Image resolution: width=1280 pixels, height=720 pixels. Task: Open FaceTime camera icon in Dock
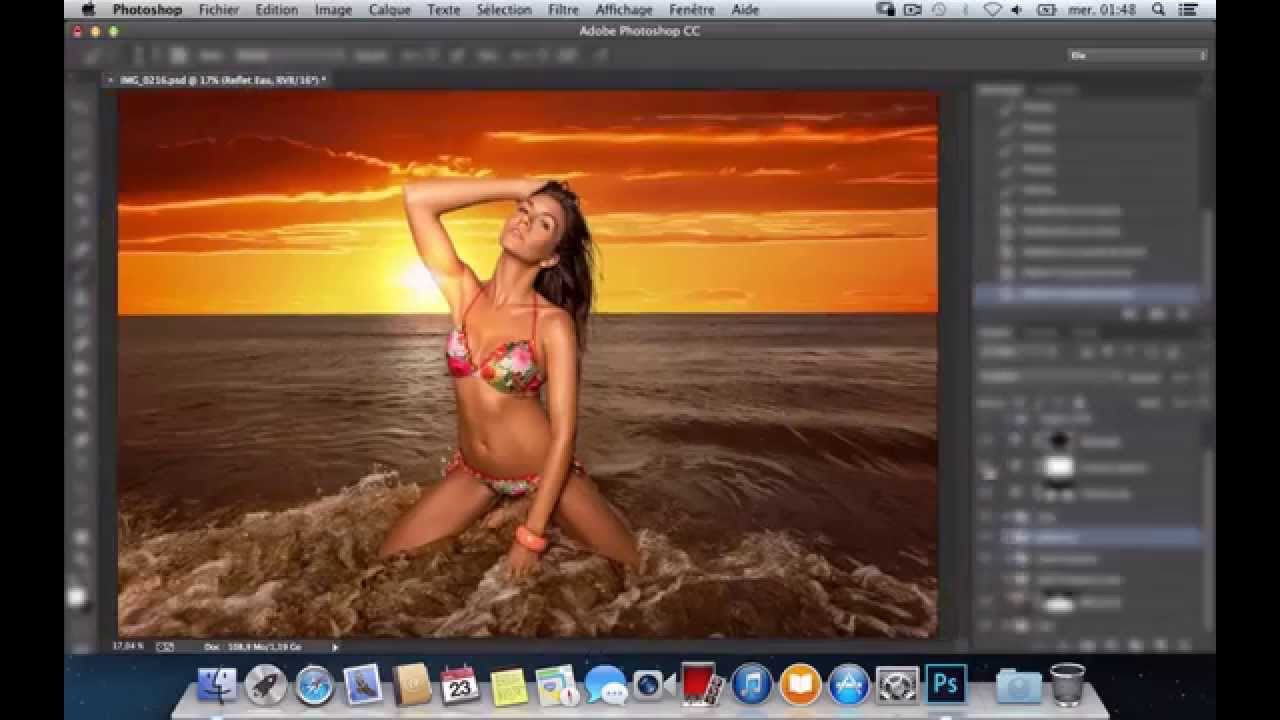click(655, 685)
